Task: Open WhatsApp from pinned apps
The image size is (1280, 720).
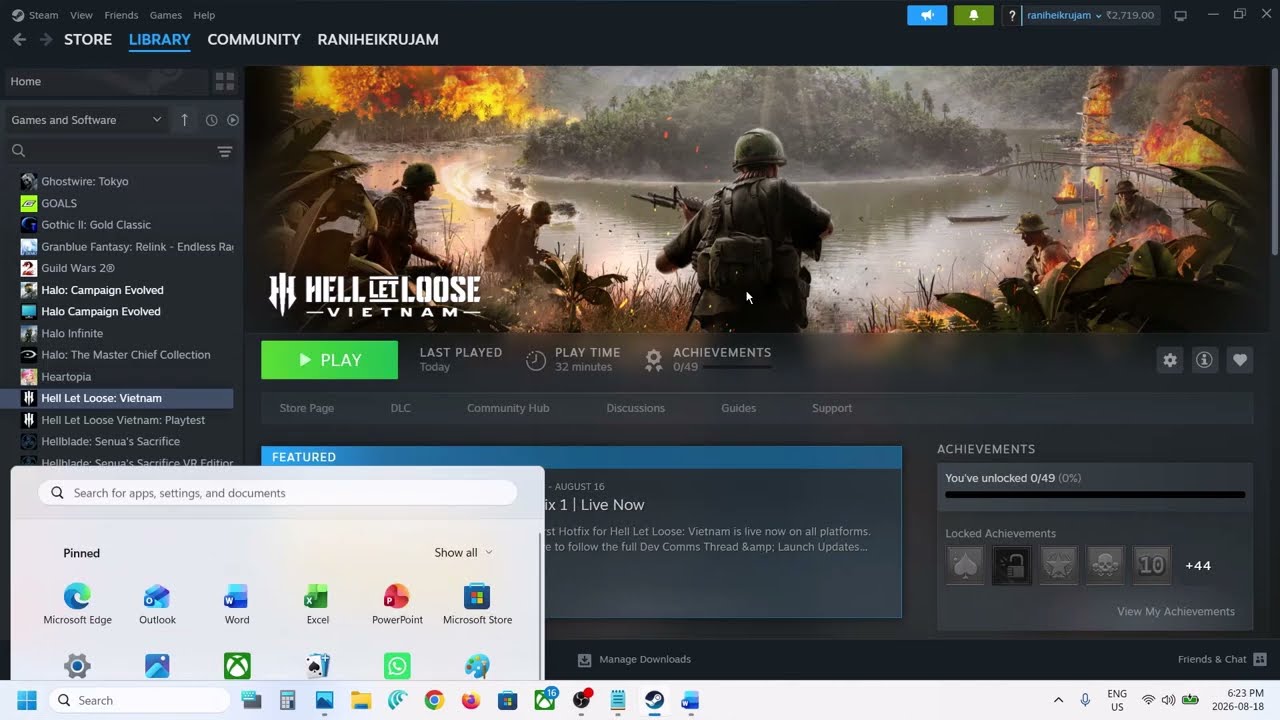Action: [x=397, y=666]
